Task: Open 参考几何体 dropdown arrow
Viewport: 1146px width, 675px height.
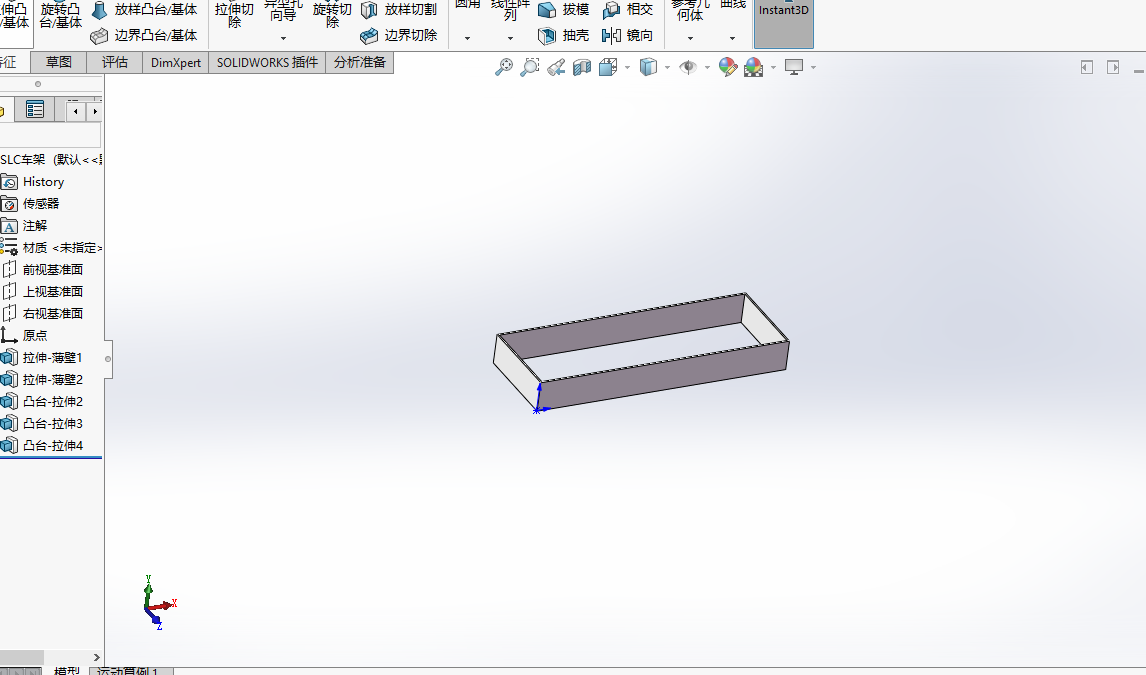Action: click(x=690, y=38)
